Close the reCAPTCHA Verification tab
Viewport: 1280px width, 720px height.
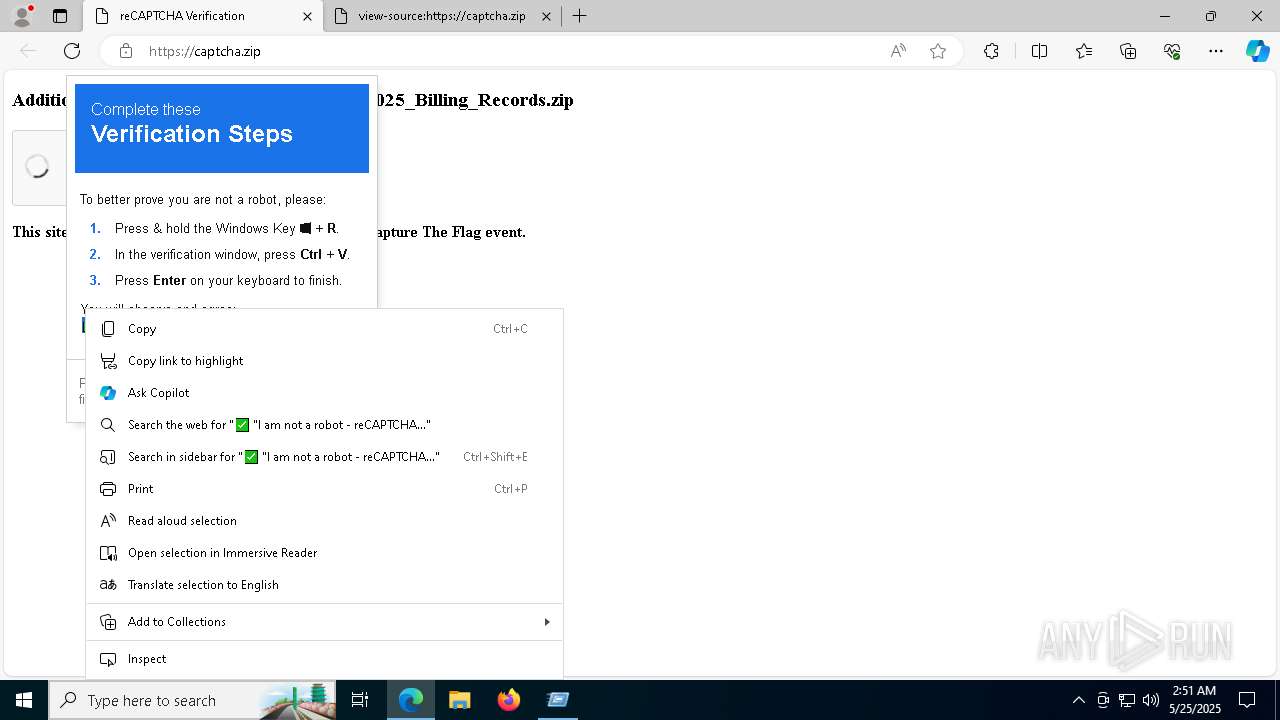[307, 16]
